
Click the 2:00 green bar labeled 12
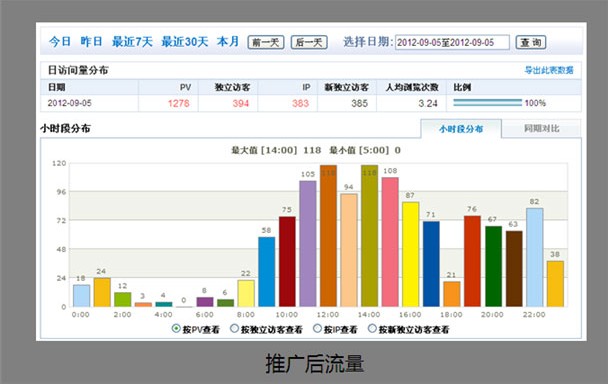[x=123, y=299]
